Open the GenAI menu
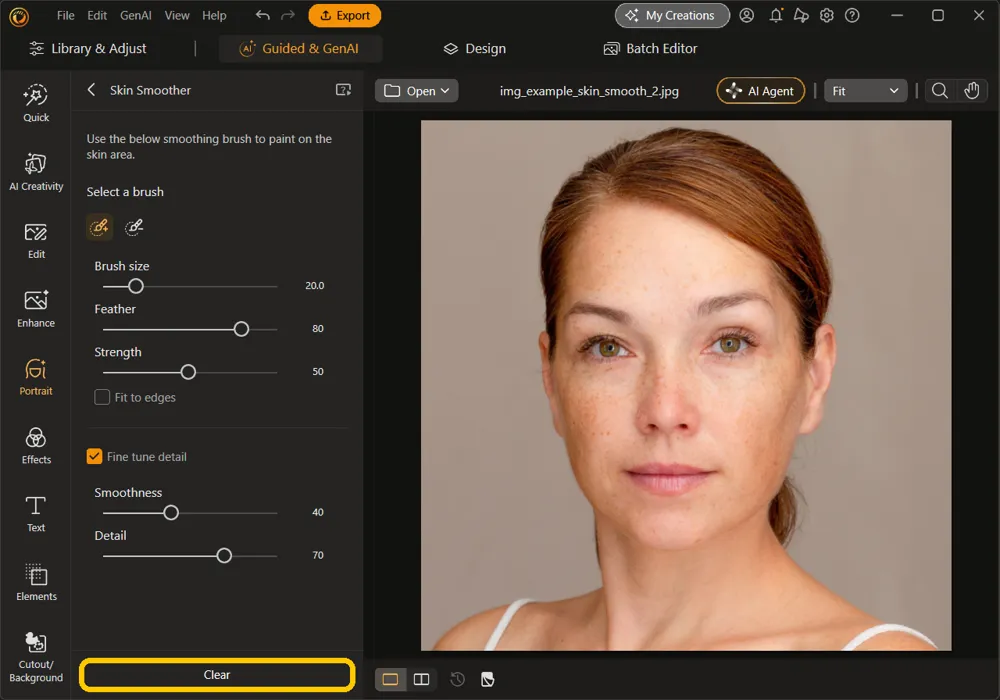1000x700 pixels. pyautogui.click(x=136, y=15)
